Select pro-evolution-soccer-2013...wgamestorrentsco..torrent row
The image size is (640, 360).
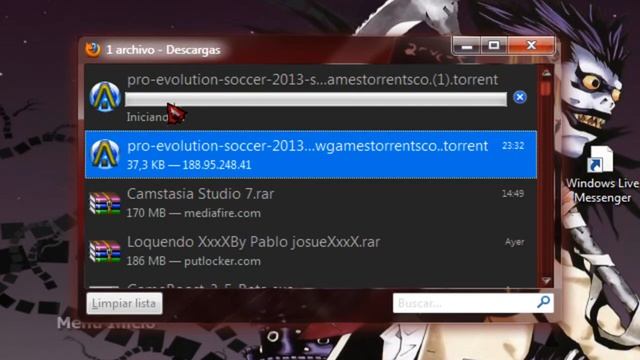tap(311, 154)
